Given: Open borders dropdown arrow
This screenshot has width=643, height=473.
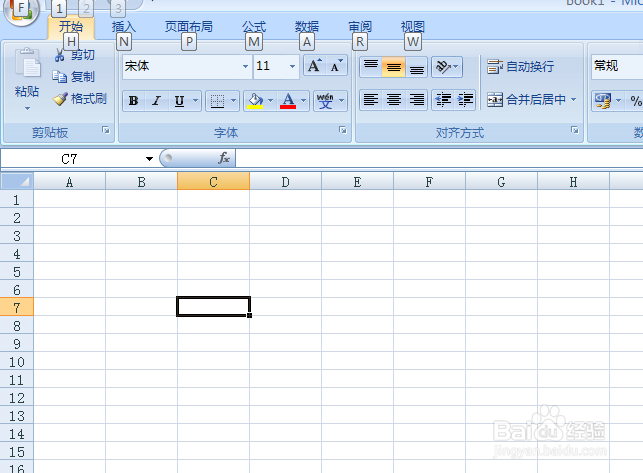Looking at the screenshot, I should pos(233,101).
